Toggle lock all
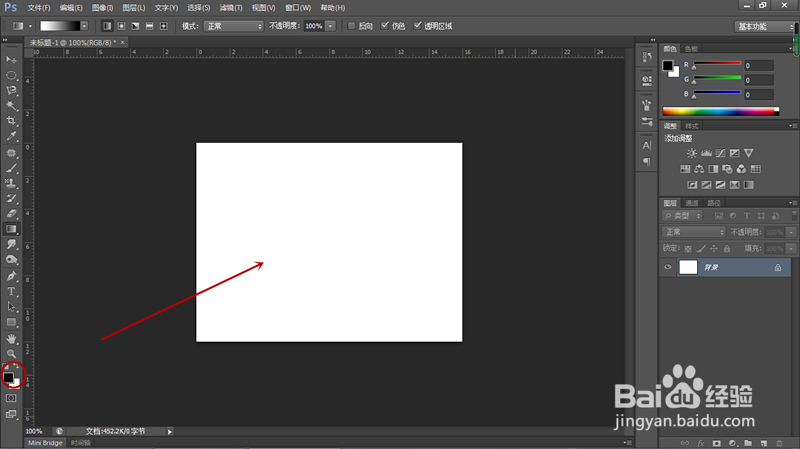This screenshot has height=449, width=800. [x=727, y=249]
